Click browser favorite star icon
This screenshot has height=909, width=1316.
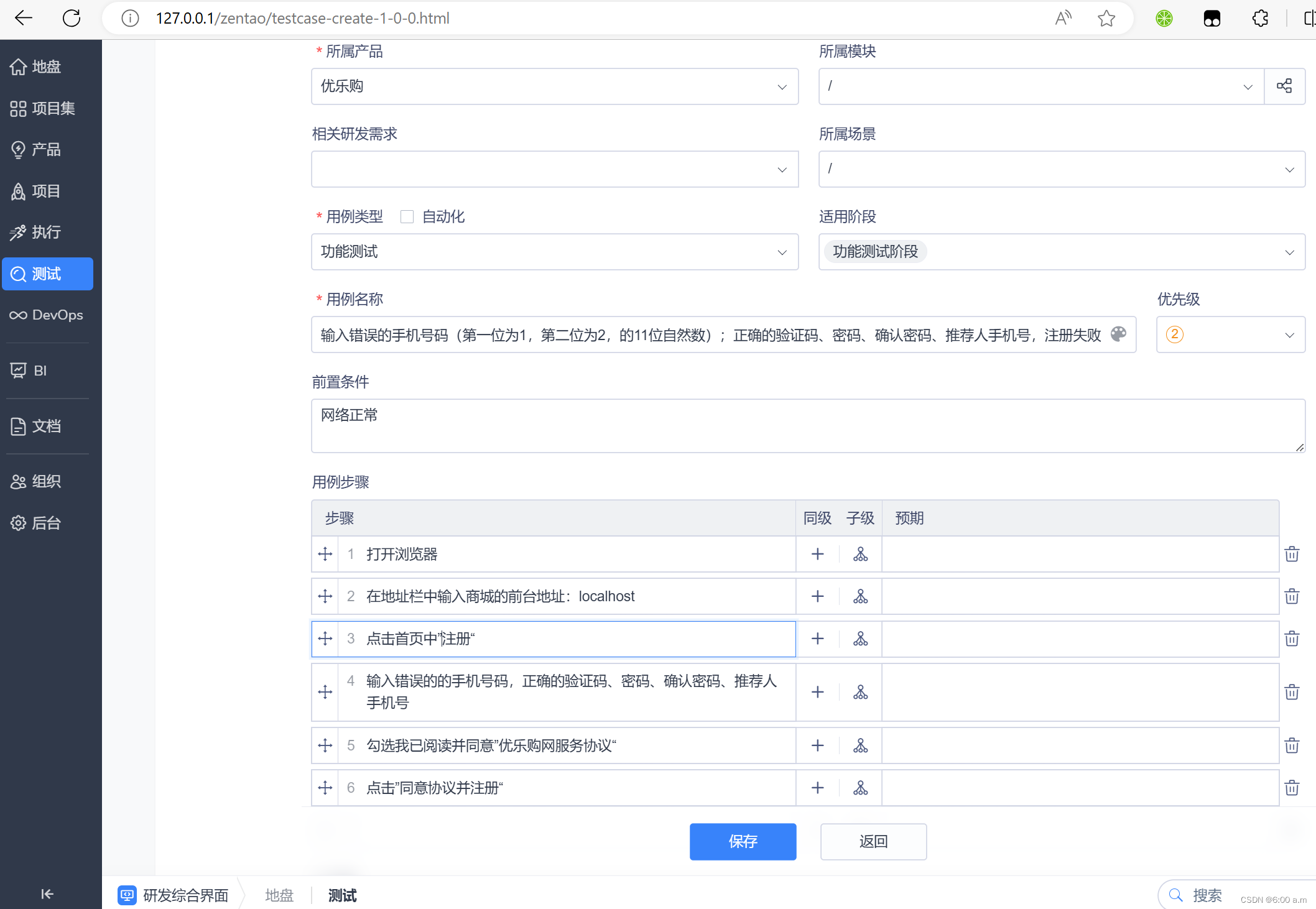coord(1106,18)
